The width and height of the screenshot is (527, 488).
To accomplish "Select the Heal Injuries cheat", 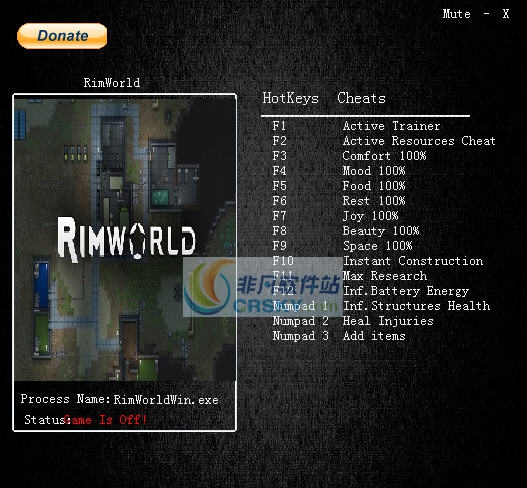I will (388, 321).
